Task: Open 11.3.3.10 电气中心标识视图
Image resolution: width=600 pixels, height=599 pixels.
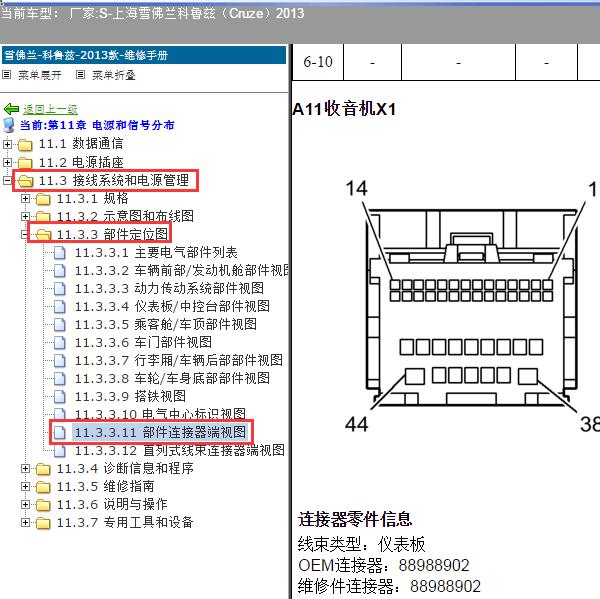Action: (160, 413)
